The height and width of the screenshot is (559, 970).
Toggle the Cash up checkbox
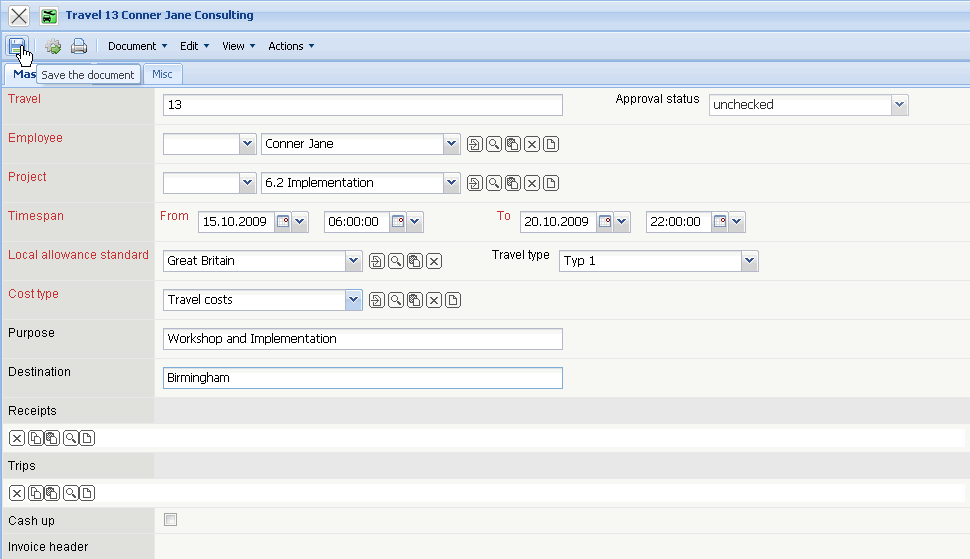click(170, 520)
